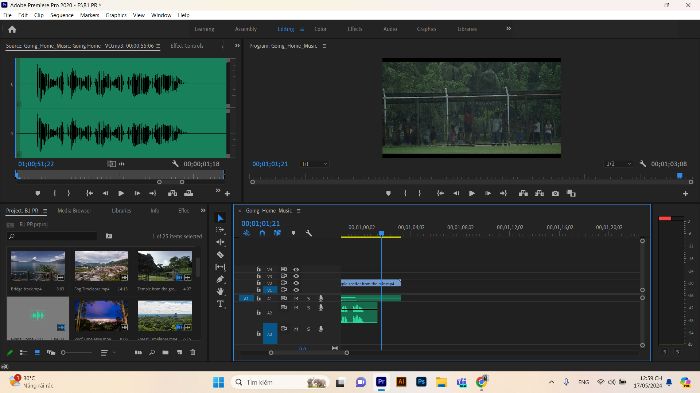Viewport: 700px width, 393px height.
Task: Open the Source panel menu
Action: 158,46
